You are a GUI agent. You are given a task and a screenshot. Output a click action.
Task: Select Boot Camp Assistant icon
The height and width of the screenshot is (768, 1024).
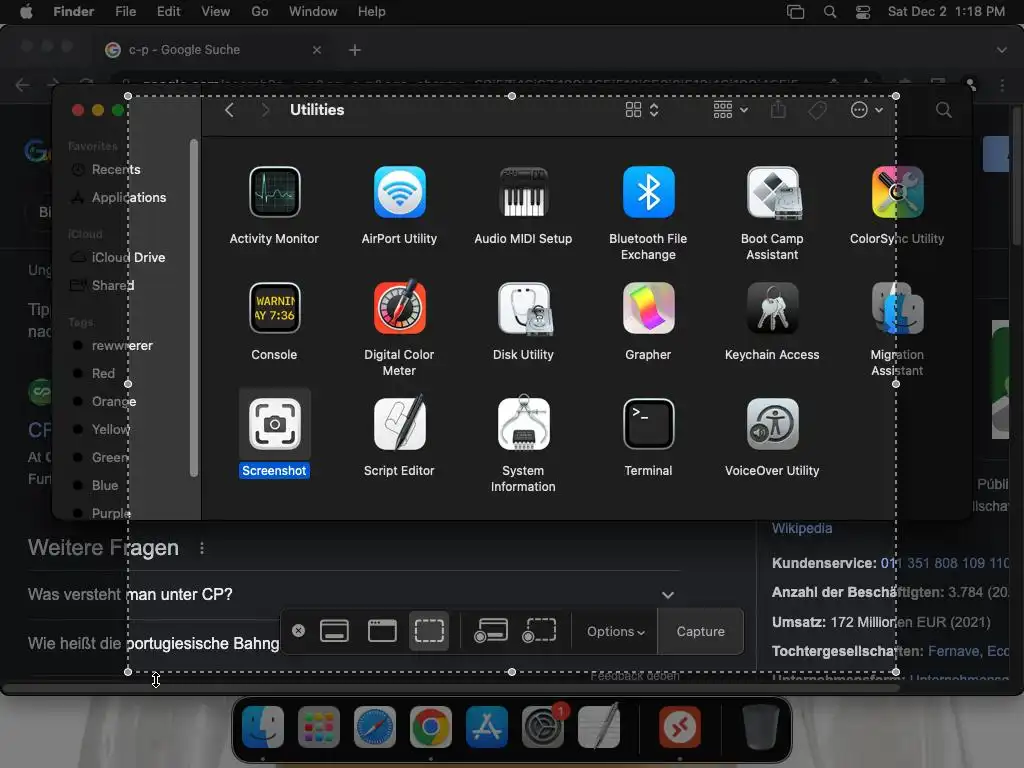click(773, 192)
